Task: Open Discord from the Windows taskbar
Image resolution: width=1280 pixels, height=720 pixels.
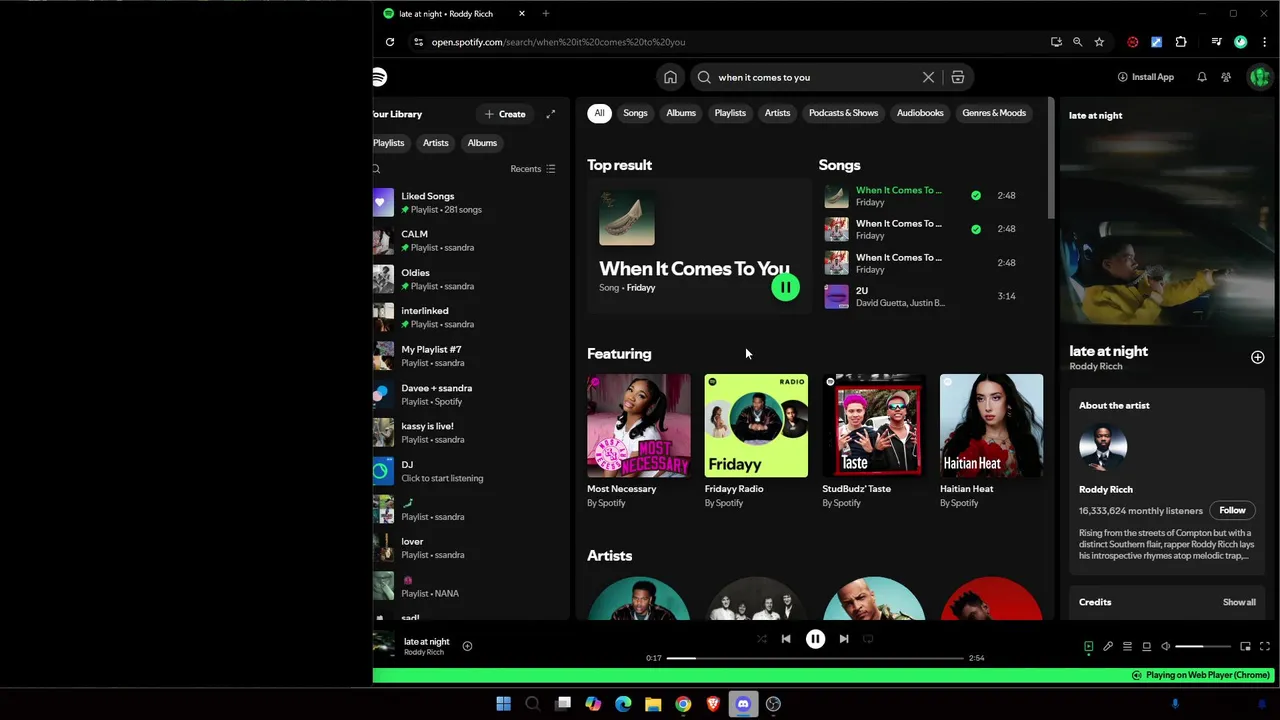Action: click(742, 704)
